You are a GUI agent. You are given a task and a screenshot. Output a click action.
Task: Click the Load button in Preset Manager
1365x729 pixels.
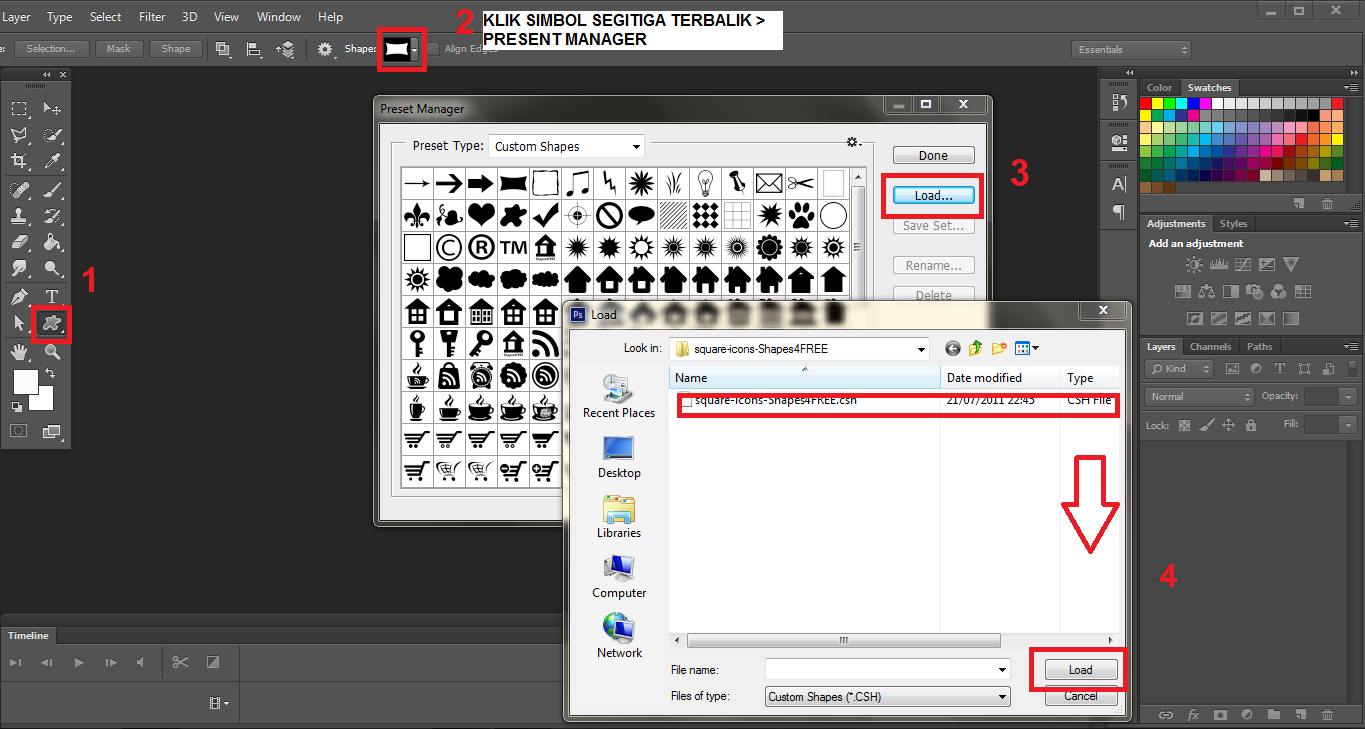[x=932, y=195]
